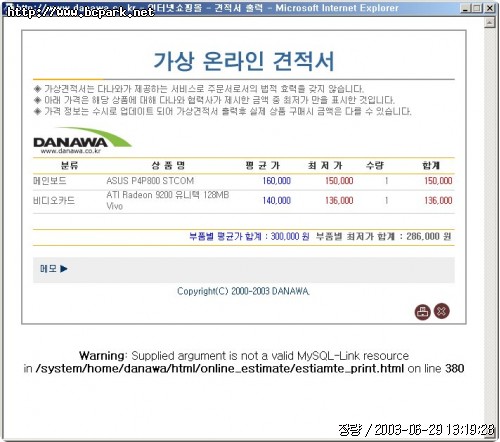Click the average price 140,000
This screenshot has height=442, width=500.
(277, 201)
